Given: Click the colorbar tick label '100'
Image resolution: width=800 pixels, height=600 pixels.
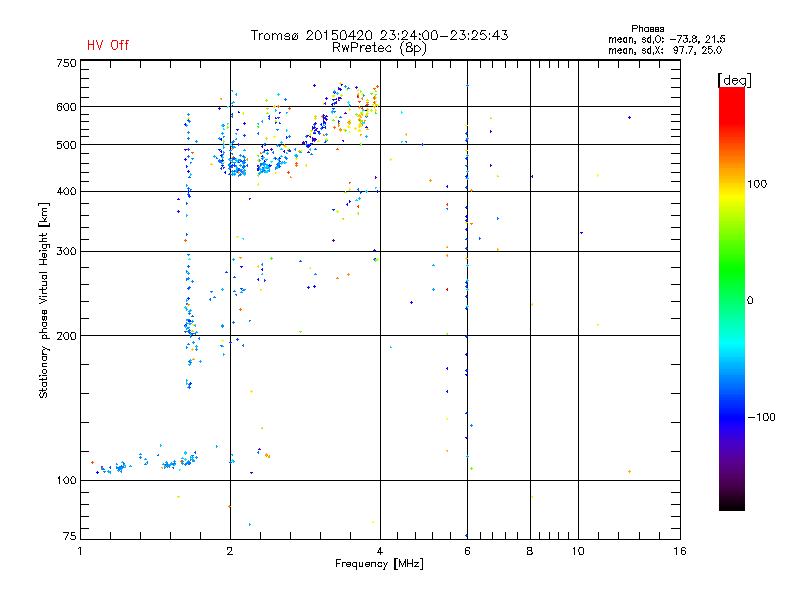Looking at the screenshot, I should (x=757, y=184).
